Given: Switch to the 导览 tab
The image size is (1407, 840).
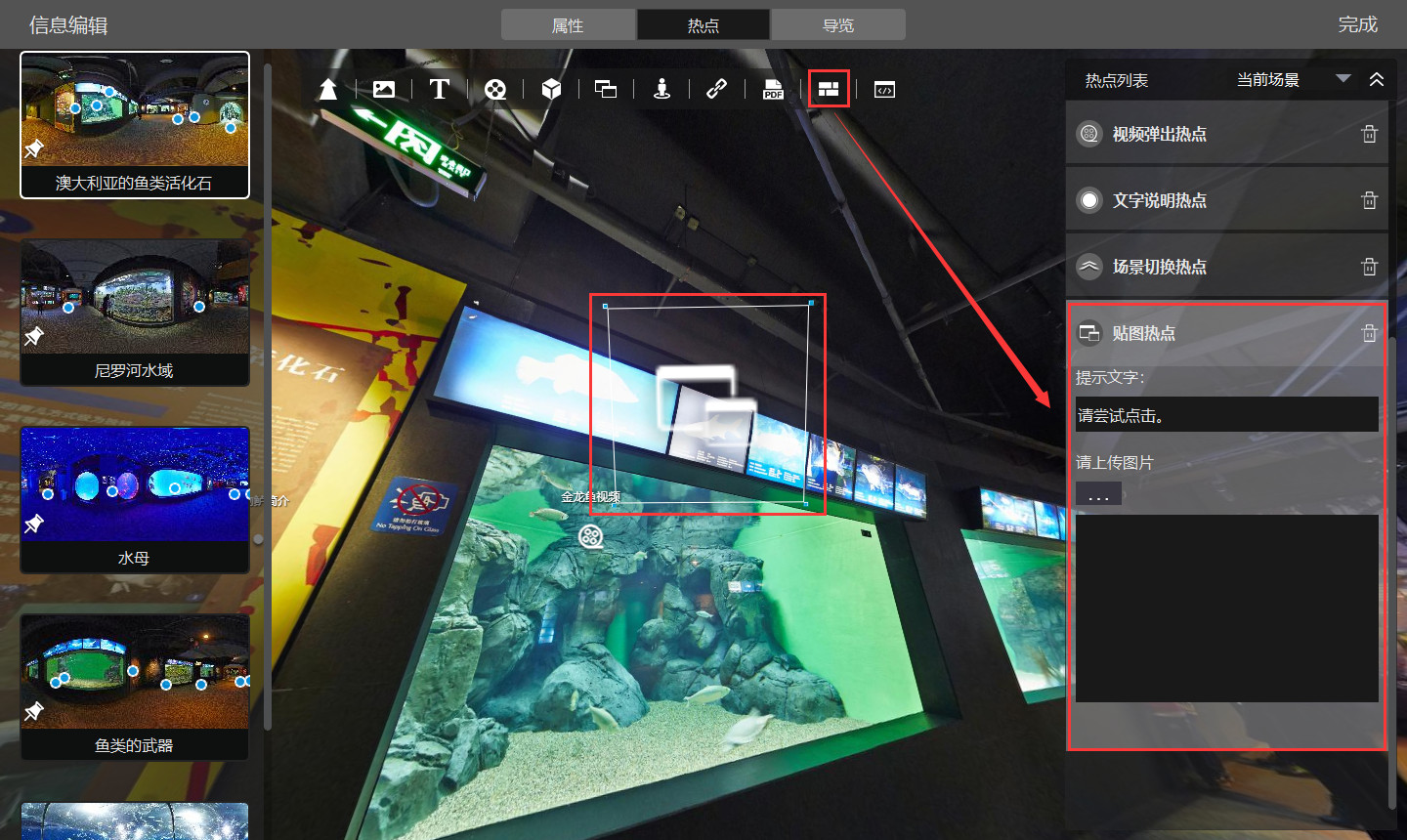Looking at the screenshot, I should [x=838, y=25].
